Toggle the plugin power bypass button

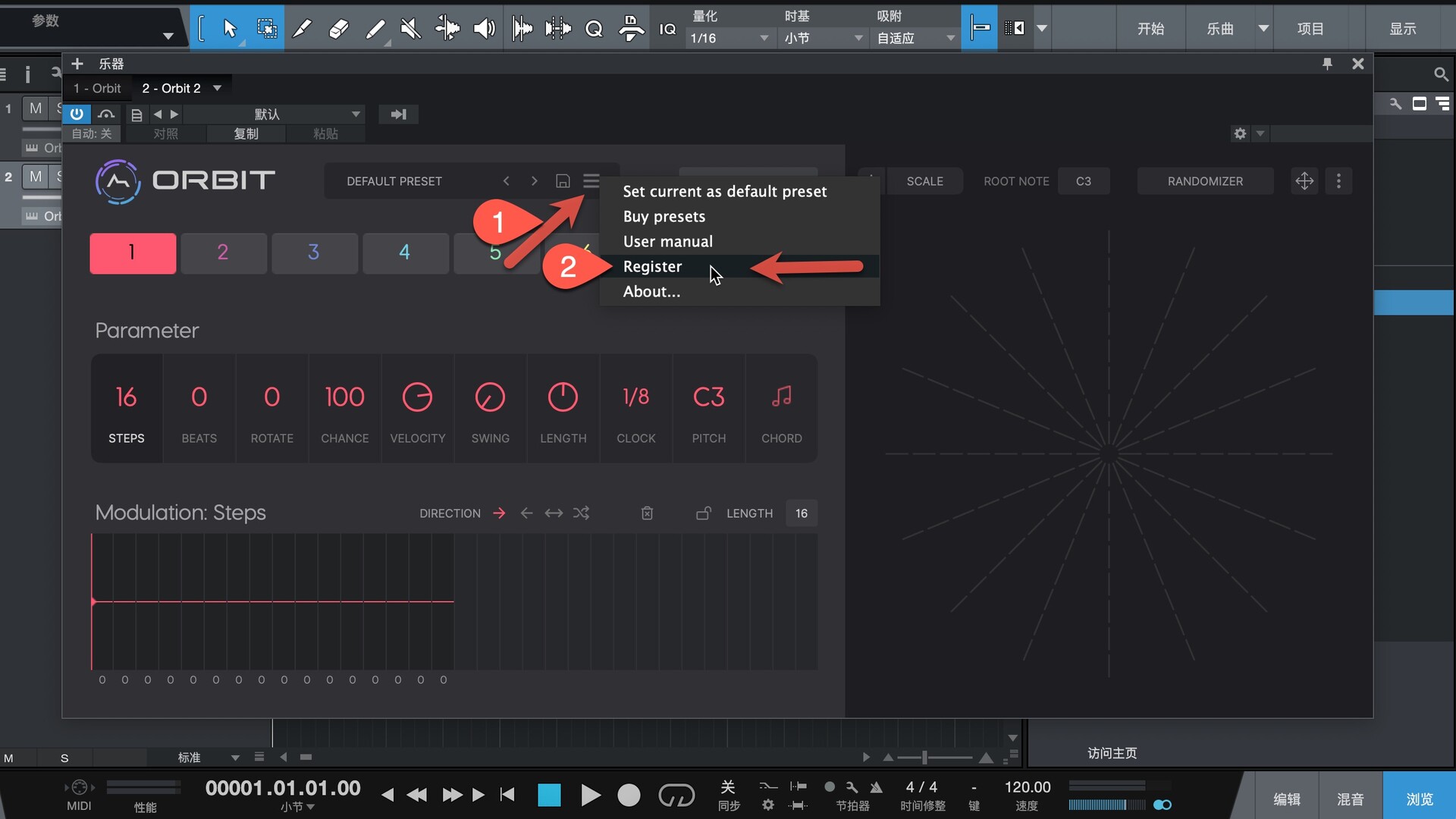click(77, 114)
